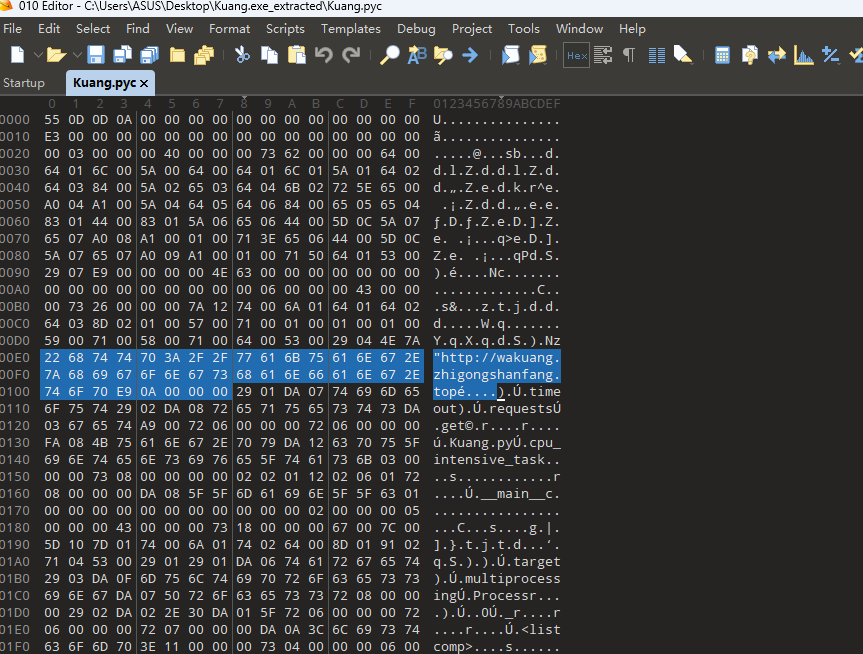Expand the Open file dropdown arrow
The width and height of the screenshot is (863, 654).
coord(75,55)
